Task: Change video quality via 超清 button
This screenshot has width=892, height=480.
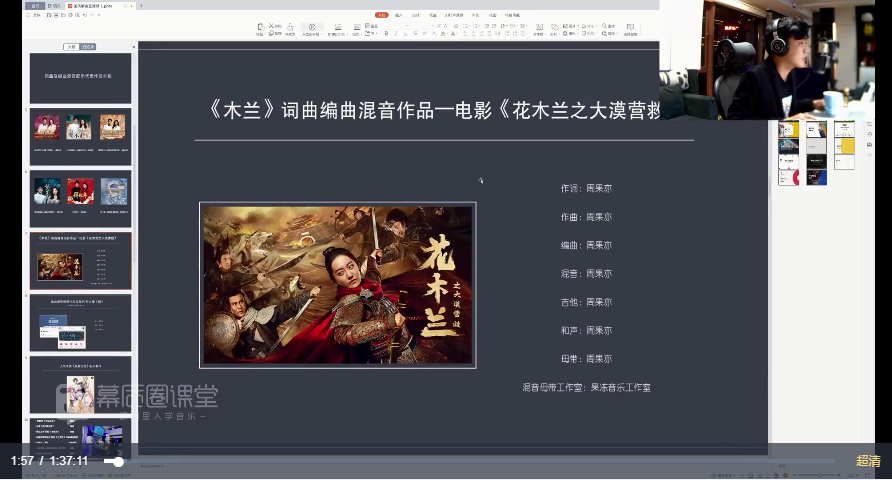Action: pos(868,461)
